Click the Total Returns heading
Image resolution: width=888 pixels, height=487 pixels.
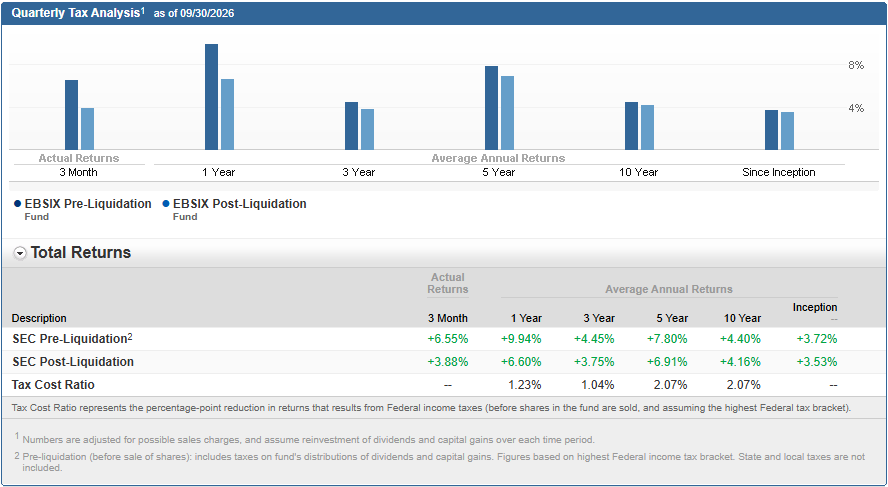(x=81, y=253)
